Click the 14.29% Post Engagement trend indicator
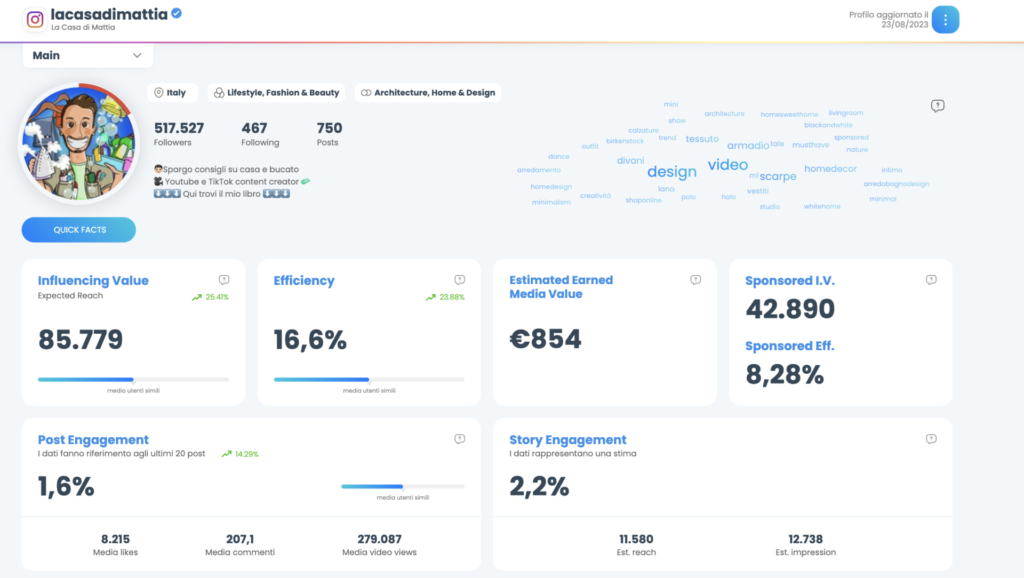The width and height of the screenshot is (1024, 578). (x=240, y=454)
